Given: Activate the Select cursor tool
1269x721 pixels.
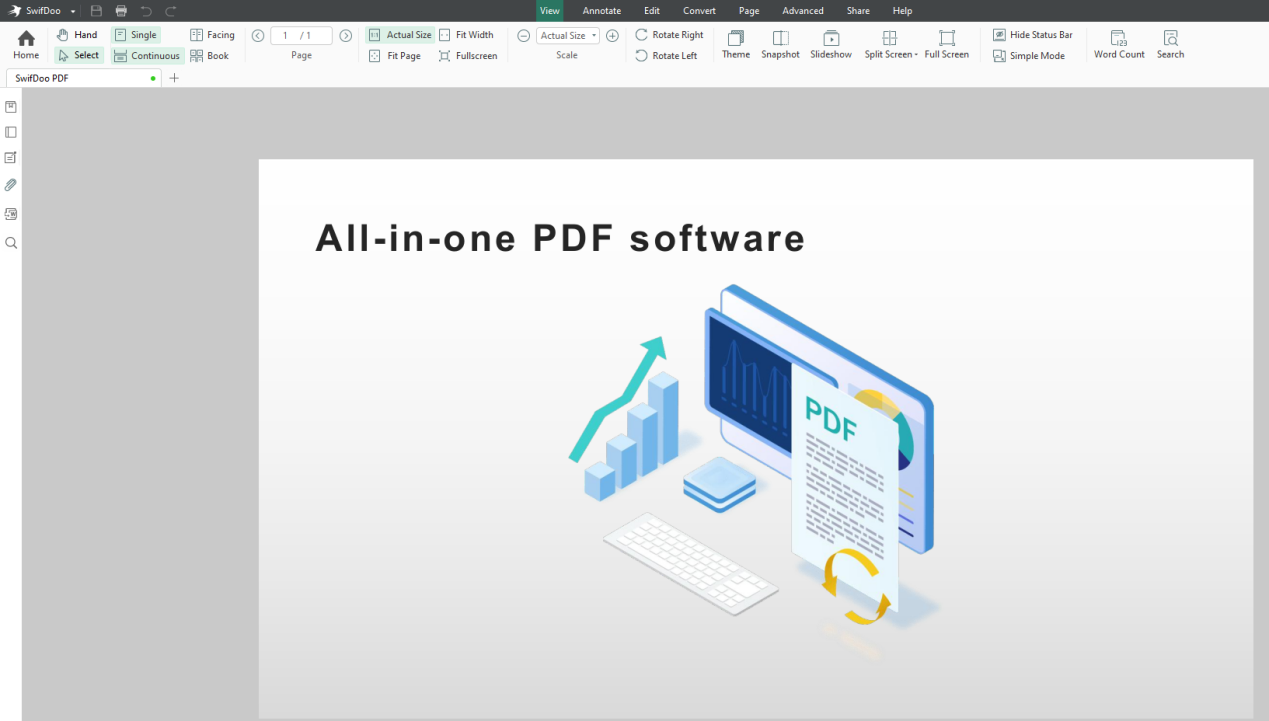Looking at the screenshot, I should point(79,56).
